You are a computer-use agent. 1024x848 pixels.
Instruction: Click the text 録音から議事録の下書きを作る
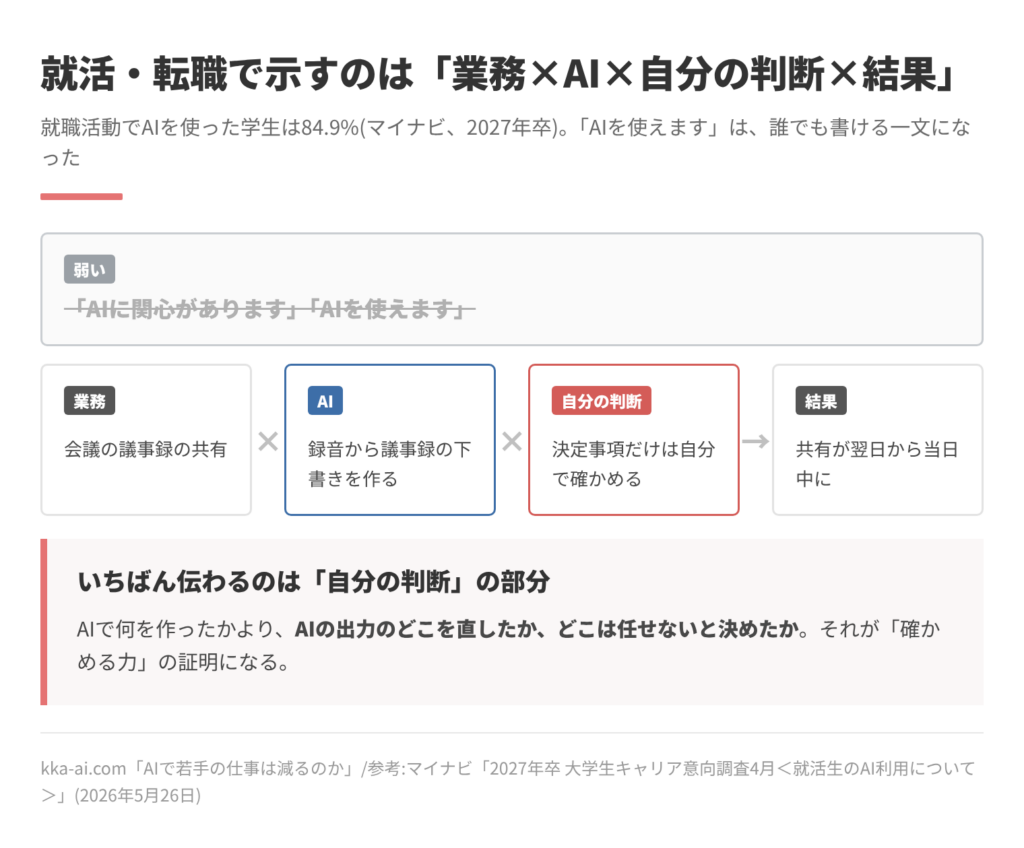point(390,464)
